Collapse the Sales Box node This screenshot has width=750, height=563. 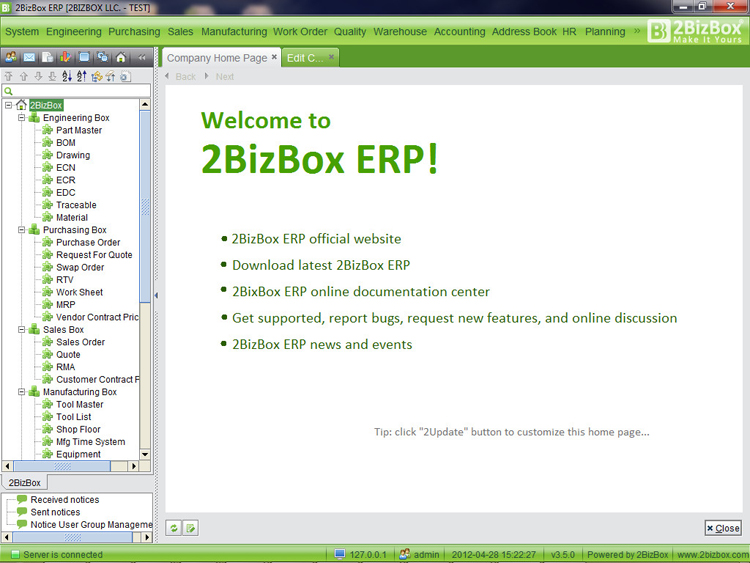click(x=22, y=330)
